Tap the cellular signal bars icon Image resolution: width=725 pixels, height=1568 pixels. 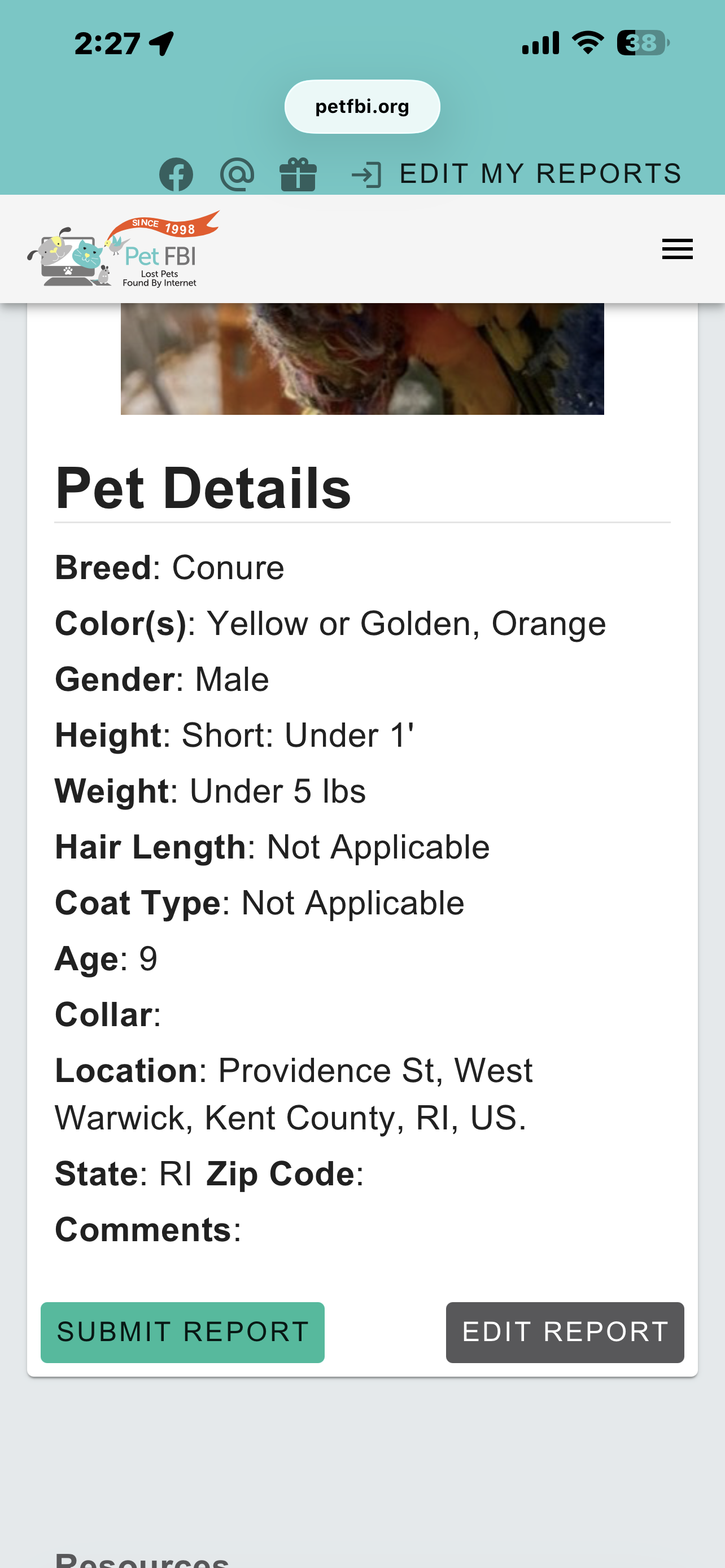click(540, 44)
